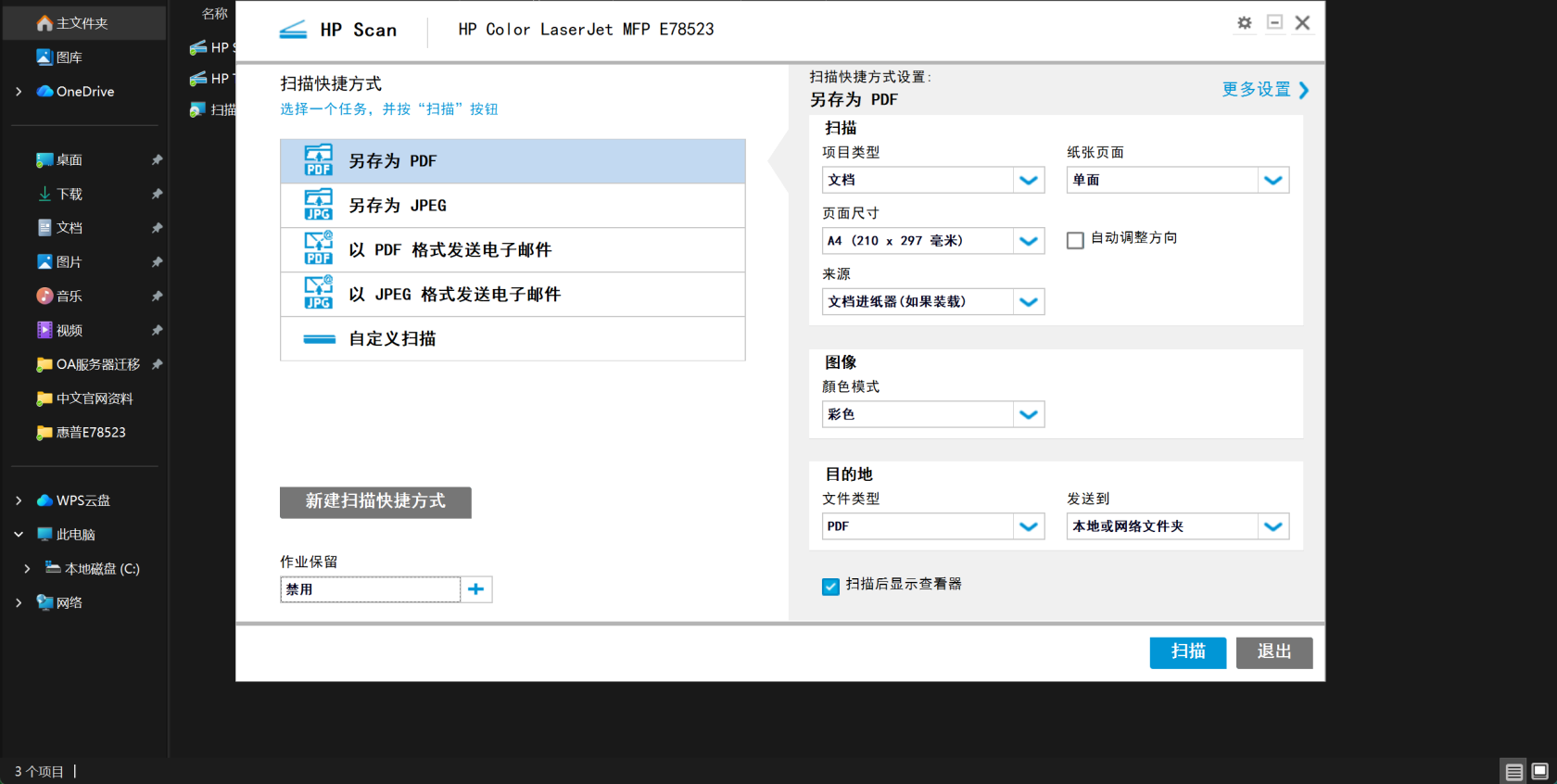1557x784 pixels.
Task: Select the 自定义扫描 shortcut
Action: [x=513, y=339]
